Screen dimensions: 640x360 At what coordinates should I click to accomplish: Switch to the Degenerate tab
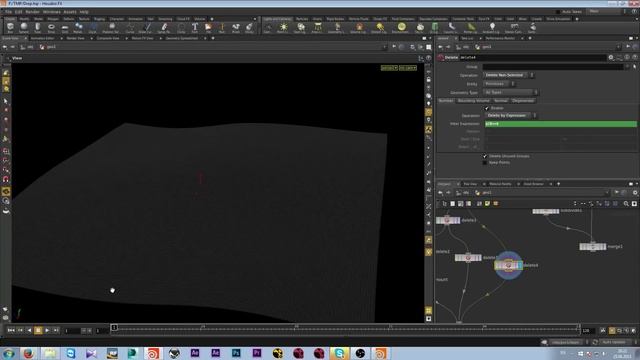click(522, 100)
